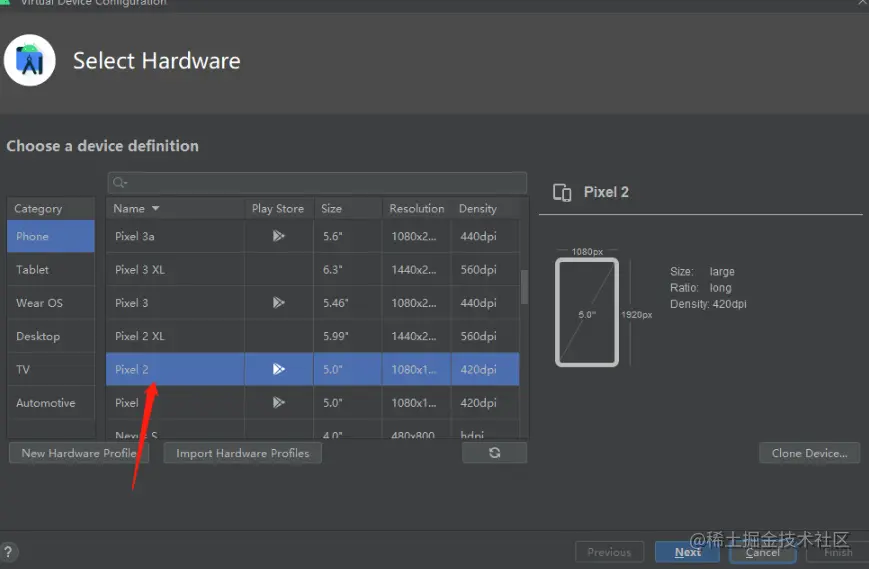
Task: Click the Cancel button
Action: click(x=763, y=552)
